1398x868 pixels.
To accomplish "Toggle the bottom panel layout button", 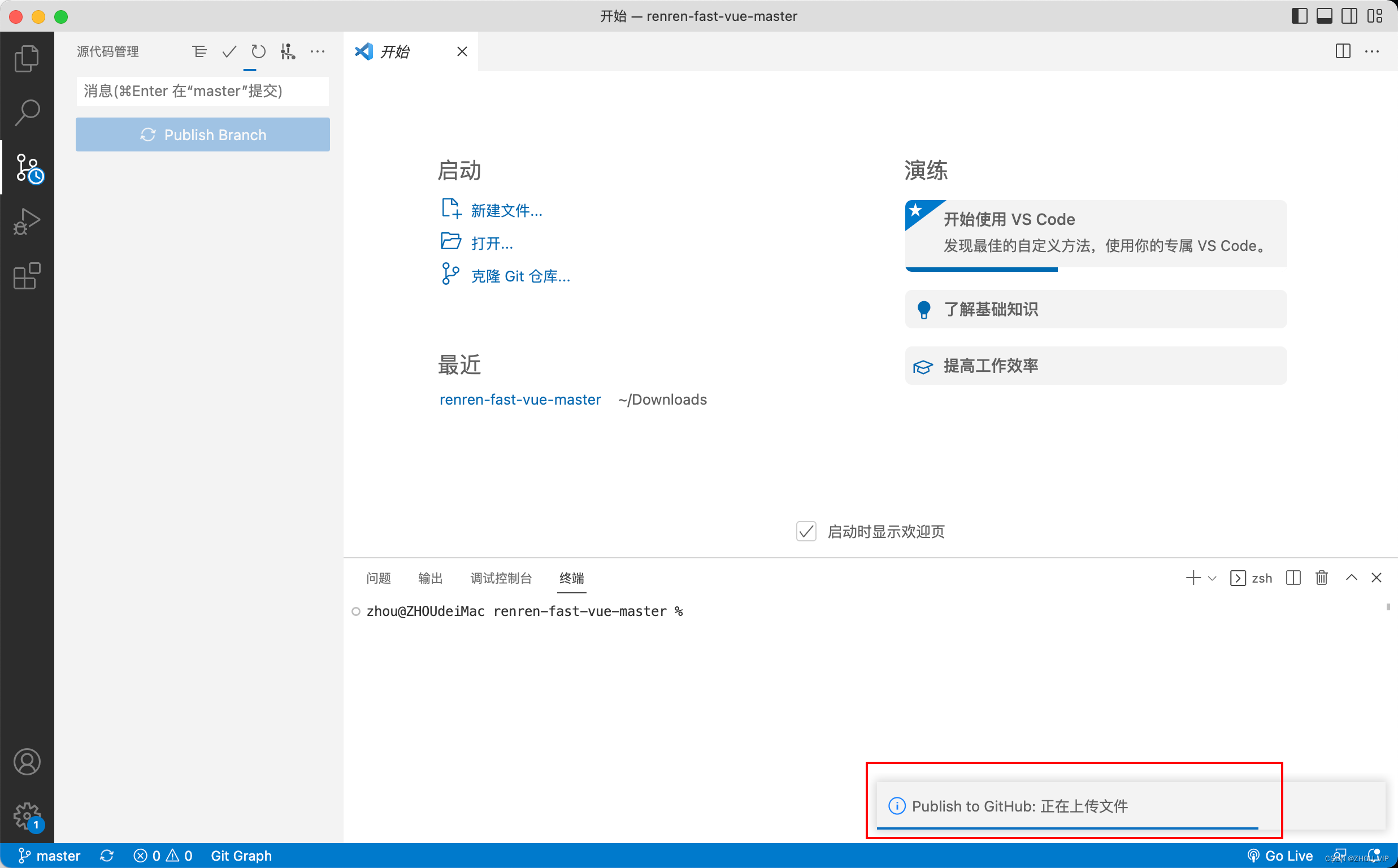I will pyautogui.click(x=1324, y=16).
